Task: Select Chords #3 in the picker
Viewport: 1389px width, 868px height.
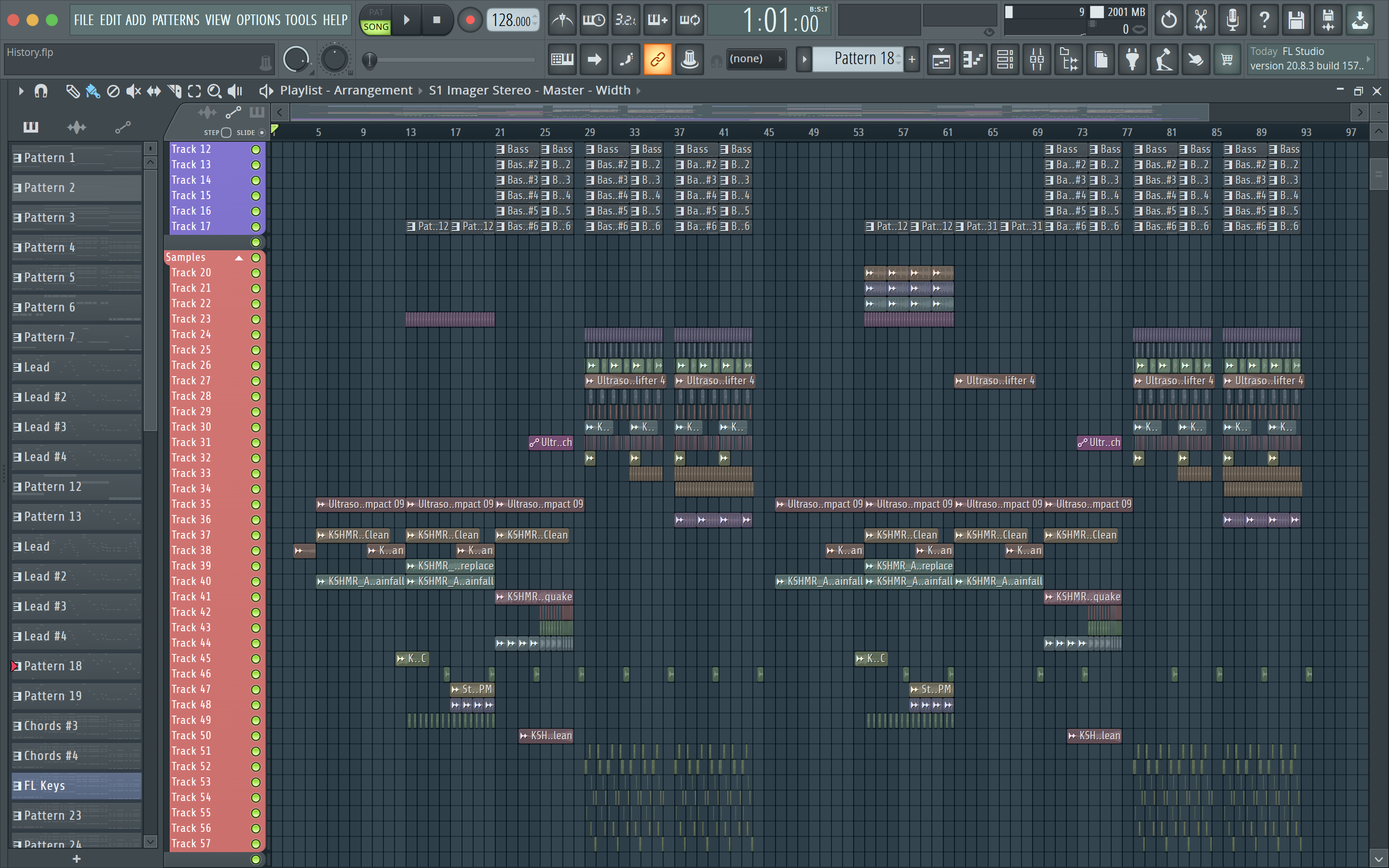Action: (x=76, y=726)
